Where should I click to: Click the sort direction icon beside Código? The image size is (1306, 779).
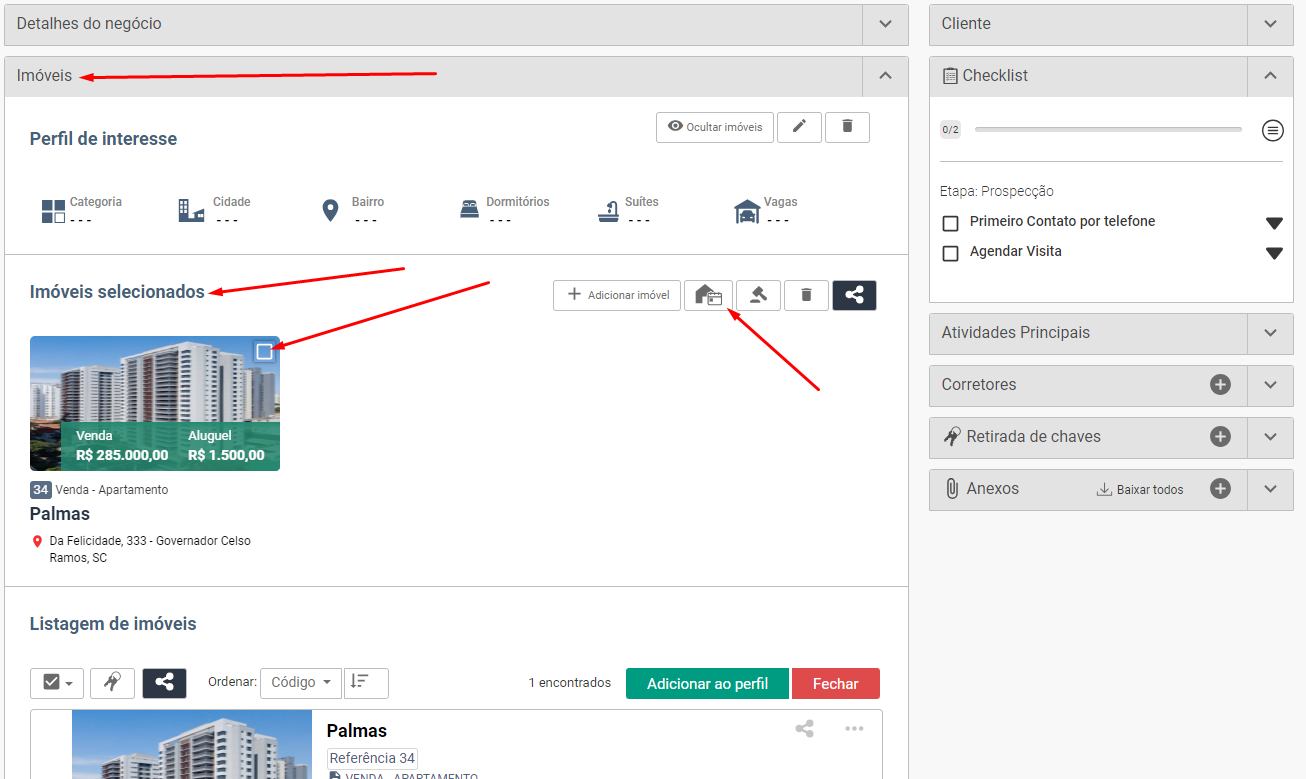pyautogui.click(x=365, y=683)
